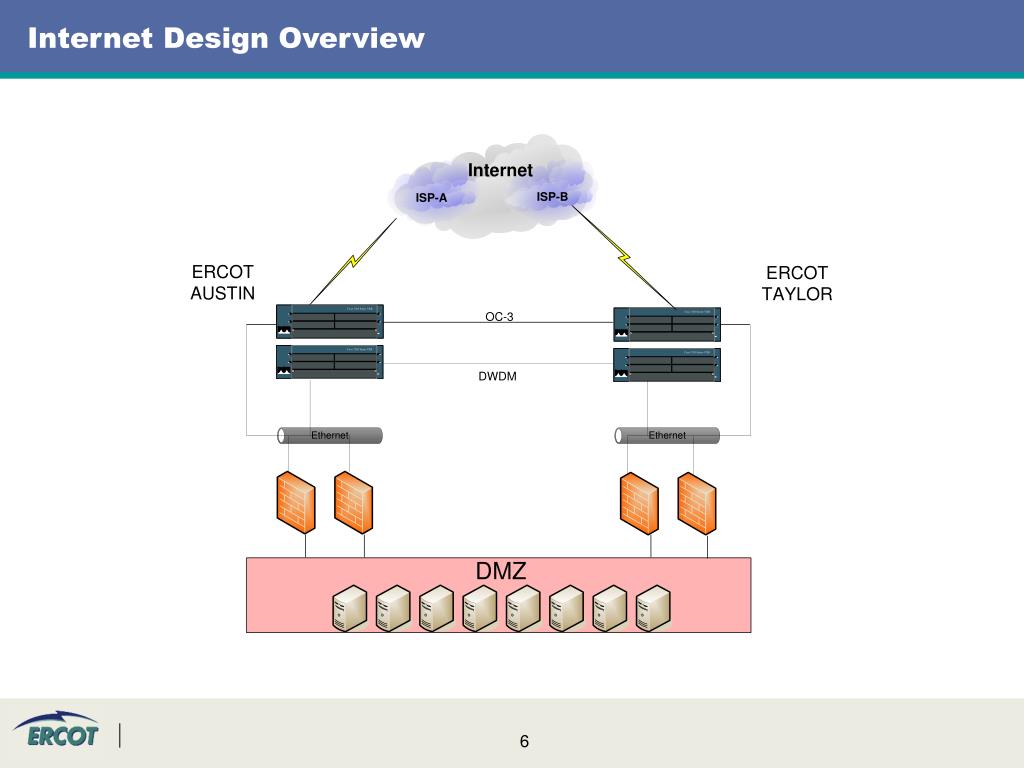Viewport: 1024px width, 768px height.
Task: Click the lower Austin router device
Action: click(330, 362)
